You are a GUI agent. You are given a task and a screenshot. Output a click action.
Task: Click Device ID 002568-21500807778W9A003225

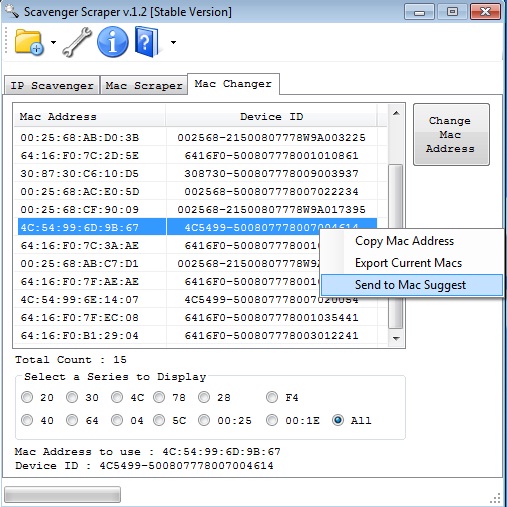(x=271, y=138)
